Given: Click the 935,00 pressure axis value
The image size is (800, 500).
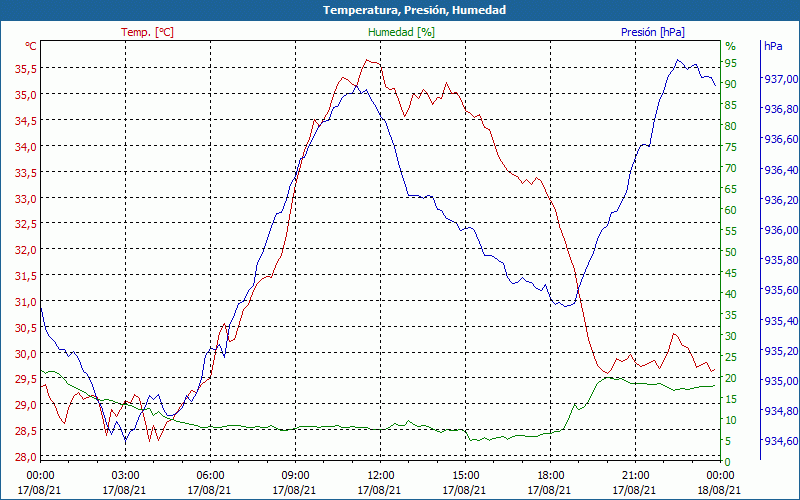Looking at the screenshot, I should (x=781, y=381).
